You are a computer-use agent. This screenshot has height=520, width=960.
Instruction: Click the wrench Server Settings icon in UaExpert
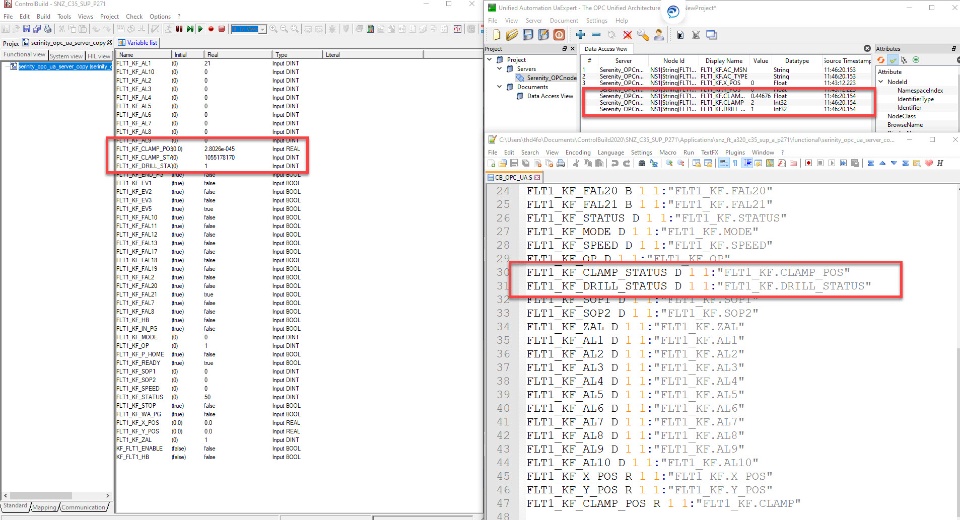pos(644,35)
